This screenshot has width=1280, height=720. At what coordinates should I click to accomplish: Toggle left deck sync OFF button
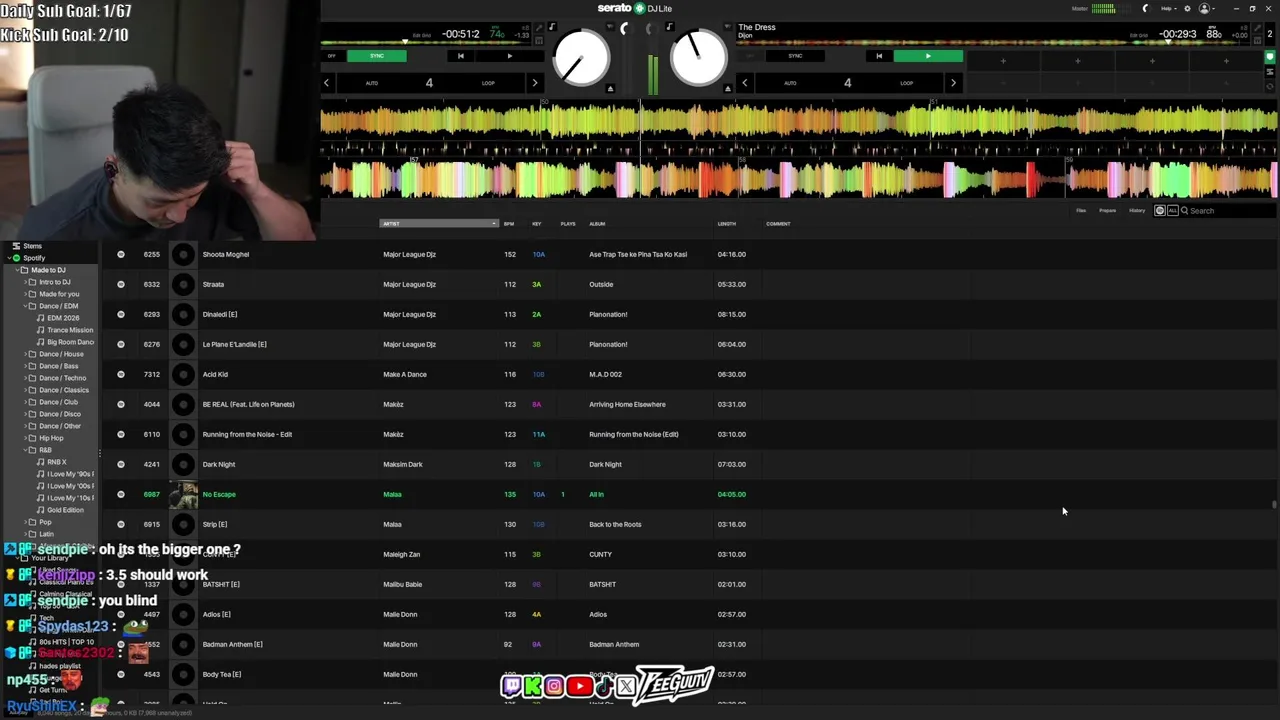332,56
